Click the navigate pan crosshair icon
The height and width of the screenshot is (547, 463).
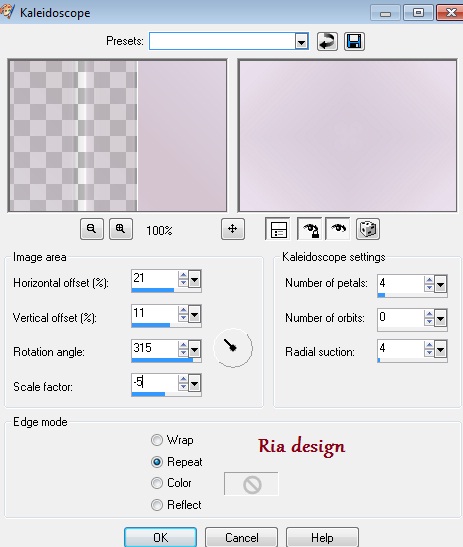233,229
